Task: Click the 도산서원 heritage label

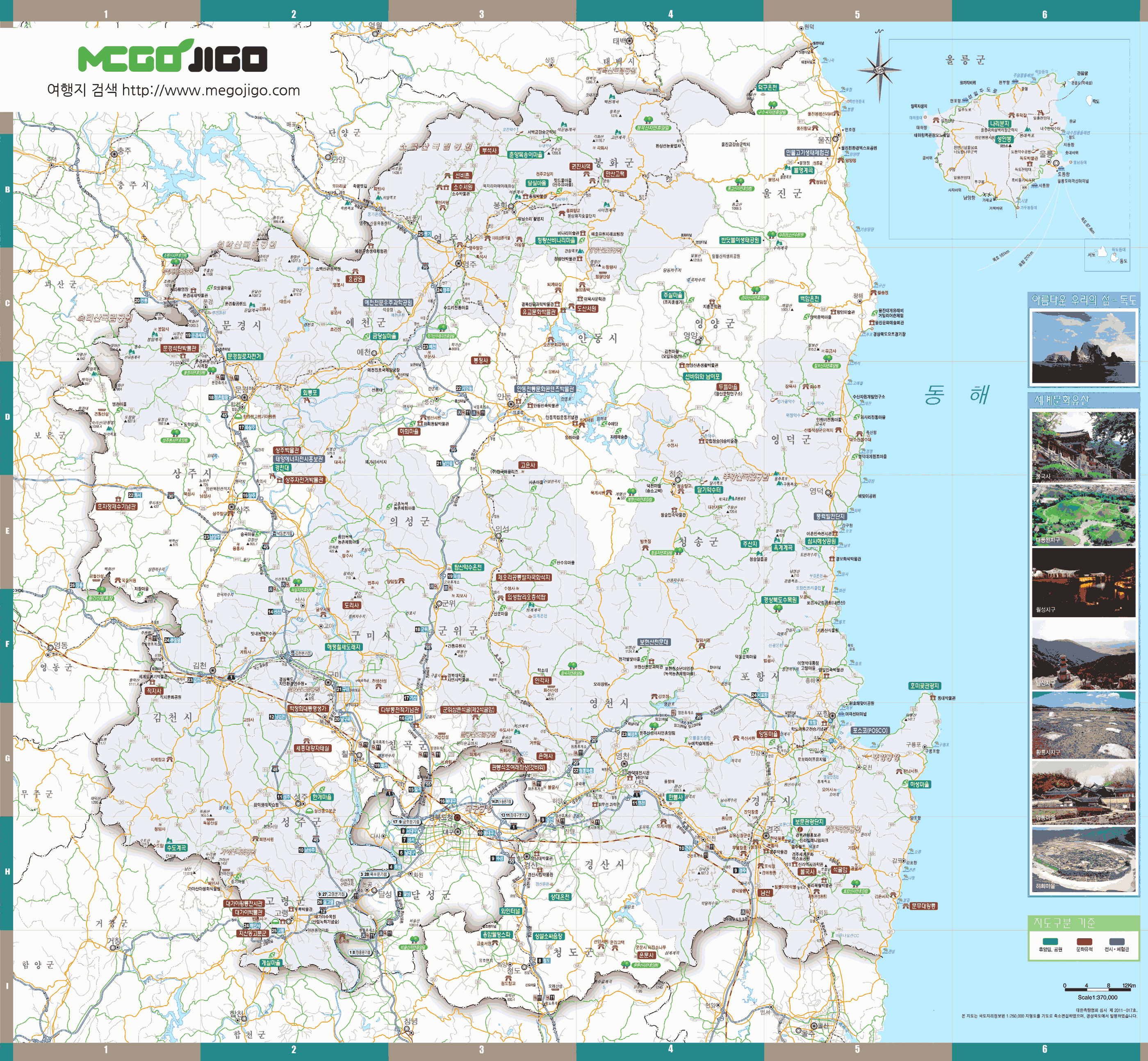Action: 586,308
